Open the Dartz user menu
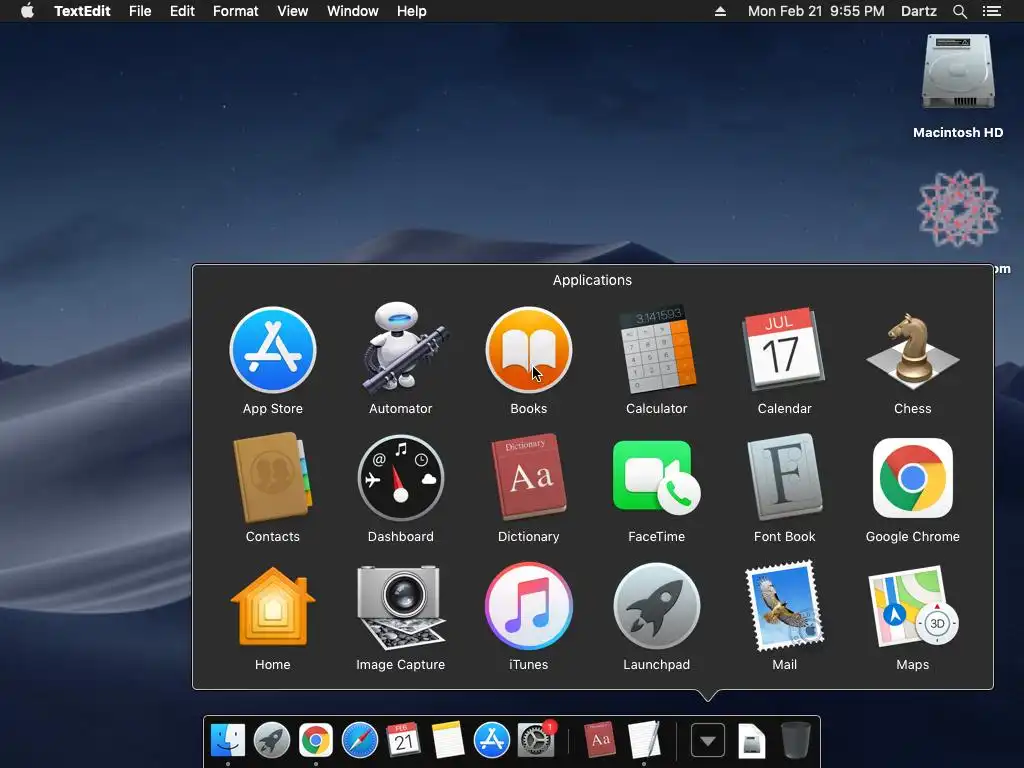The width and height of the screenshot is (1024, 768). 918,11
